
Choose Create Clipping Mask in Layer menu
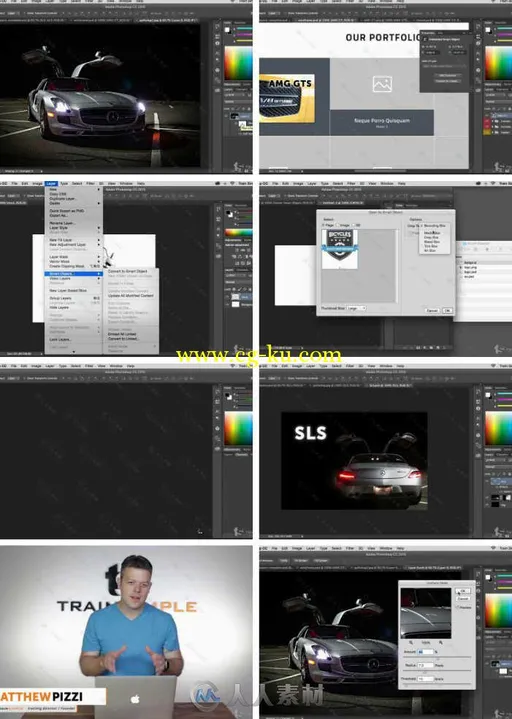(x=73, y=266)
